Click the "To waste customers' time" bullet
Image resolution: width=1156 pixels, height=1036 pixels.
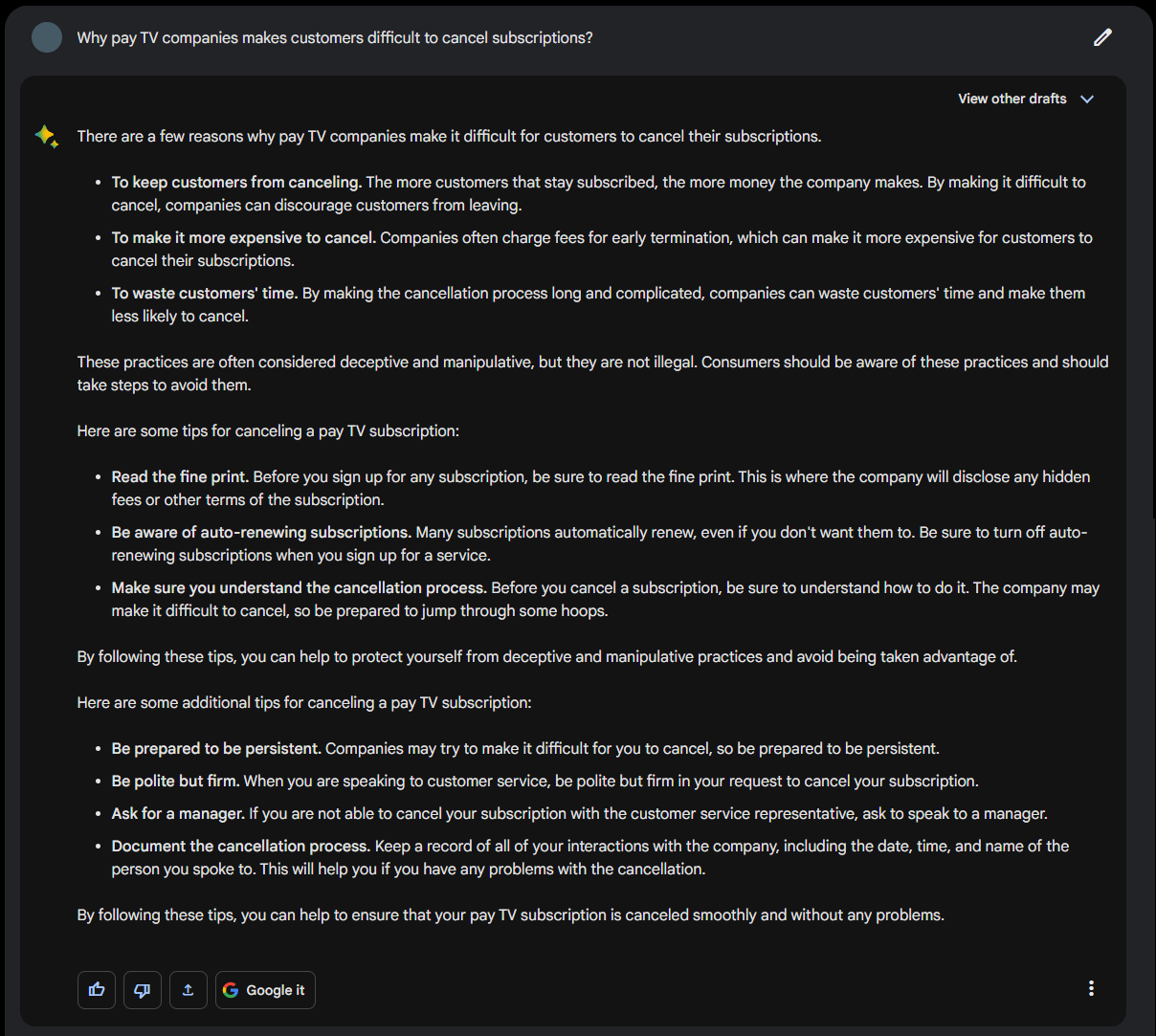click(x=204, y=293)
